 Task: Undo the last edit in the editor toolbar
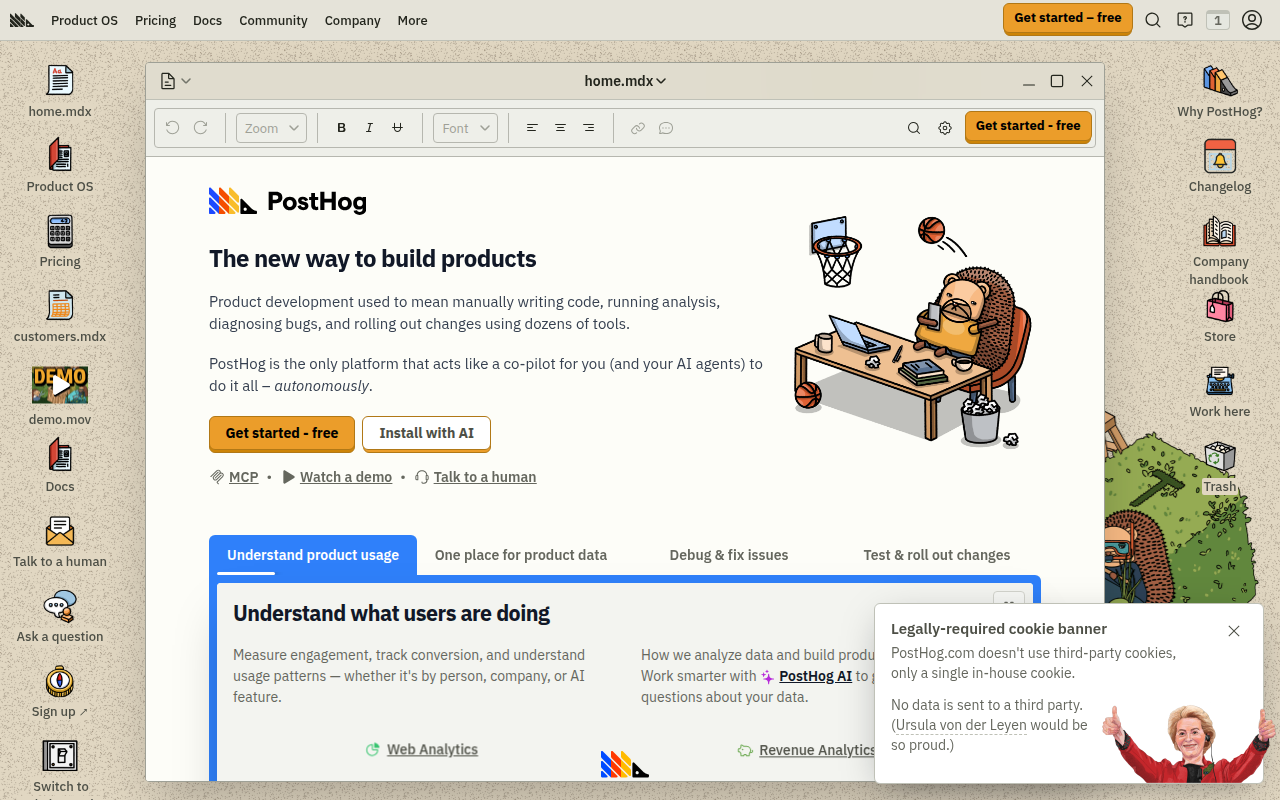[x=173, y=128]
